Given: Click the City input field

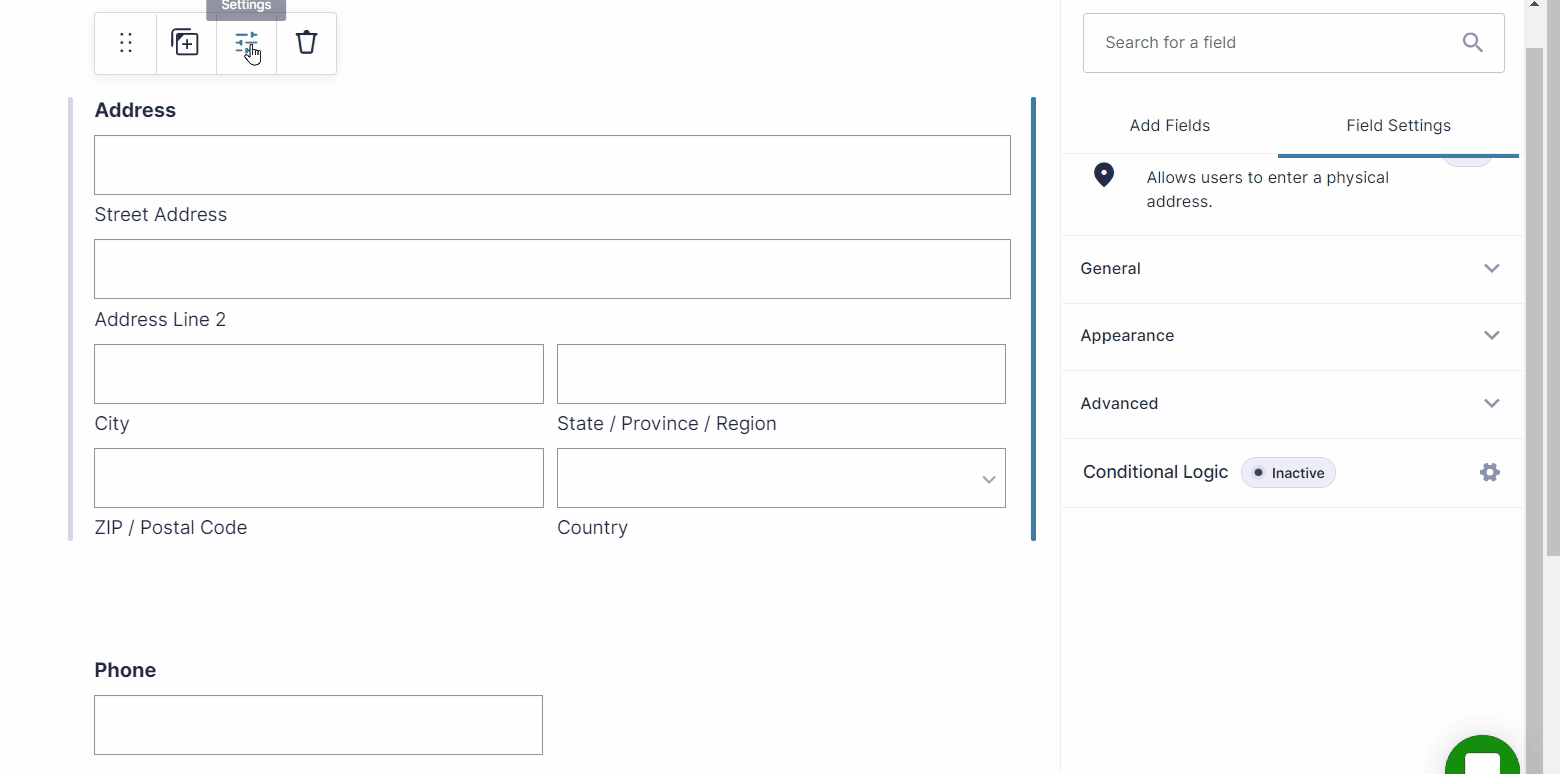Looking at the screenshot, I should 319,374.
